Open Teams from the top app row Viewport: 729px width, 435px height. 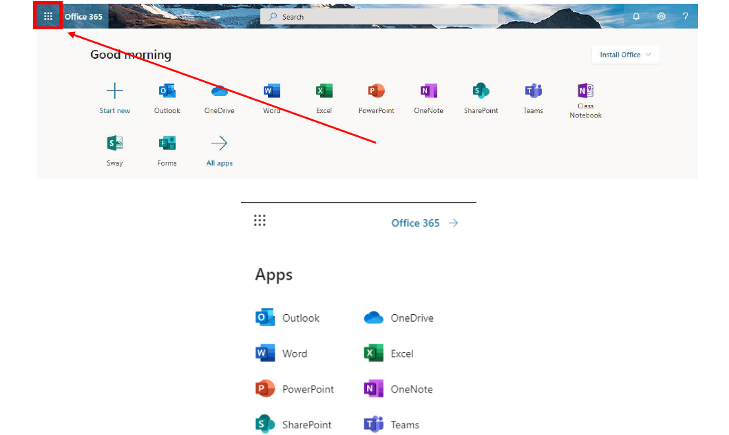533,98
